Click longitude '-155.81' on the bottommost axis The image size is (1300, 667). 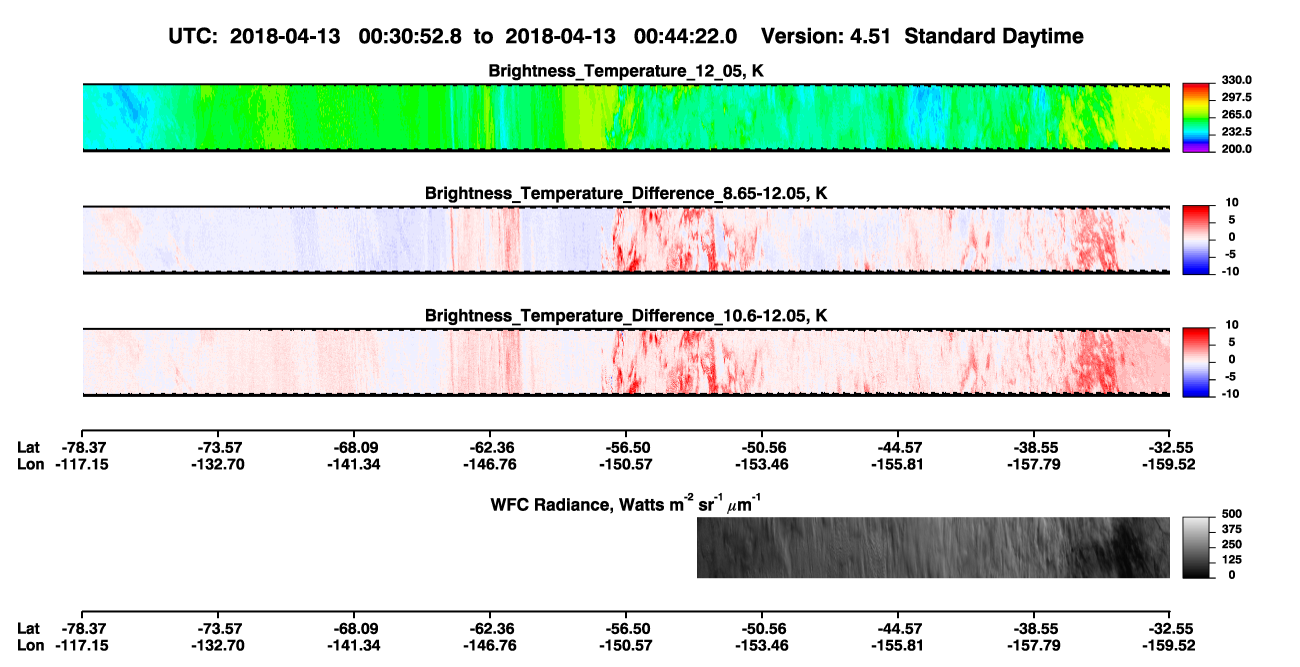tap(897, 644)
